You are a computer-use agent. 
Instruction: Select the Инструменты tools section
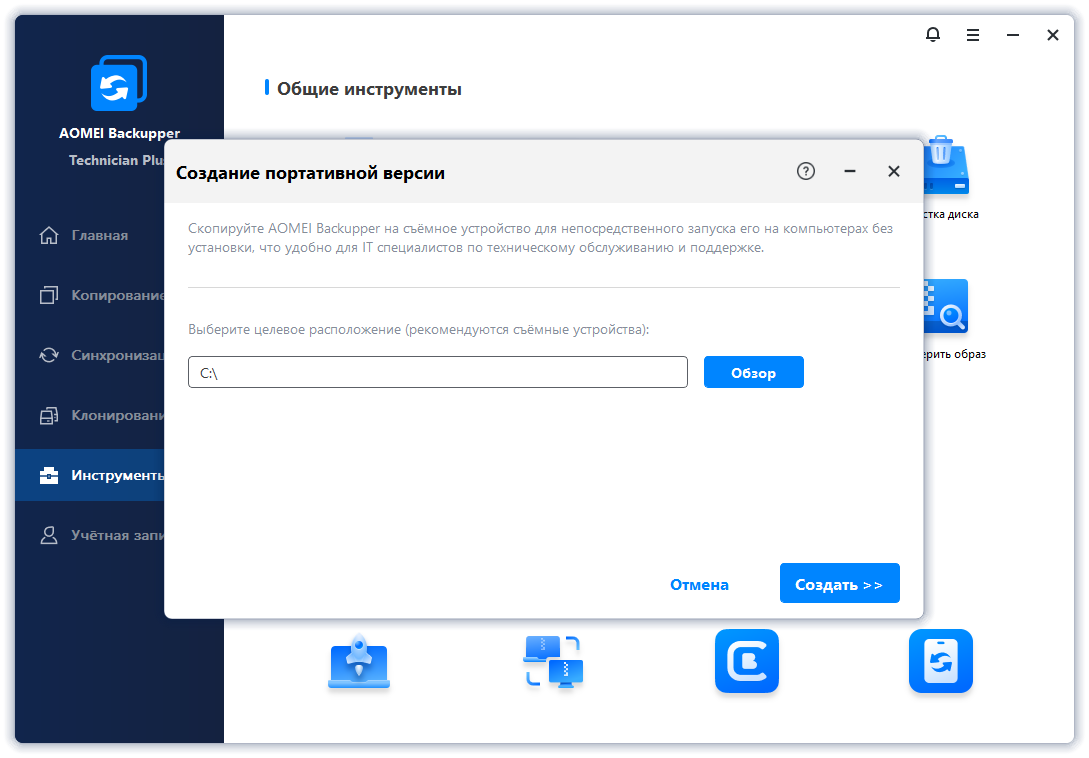coord(90,475)
